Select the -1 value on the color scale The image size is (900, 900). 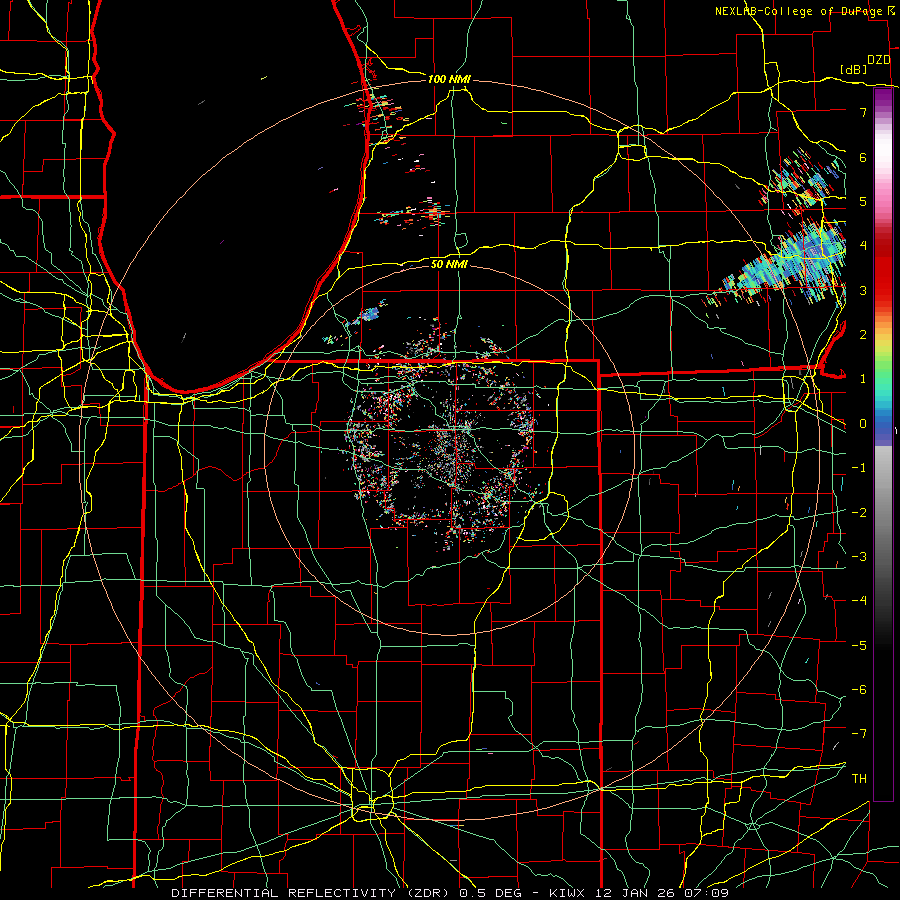(x=859, y=468)
